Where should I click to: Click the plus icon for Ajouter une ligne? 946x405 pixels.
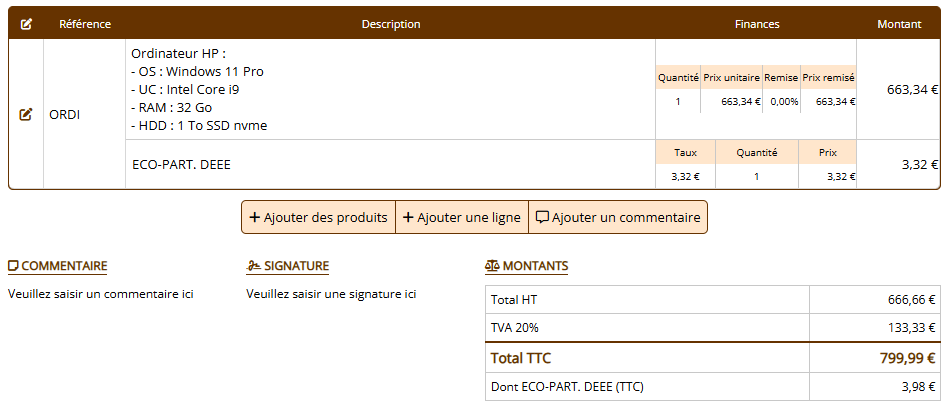point(408,217)
